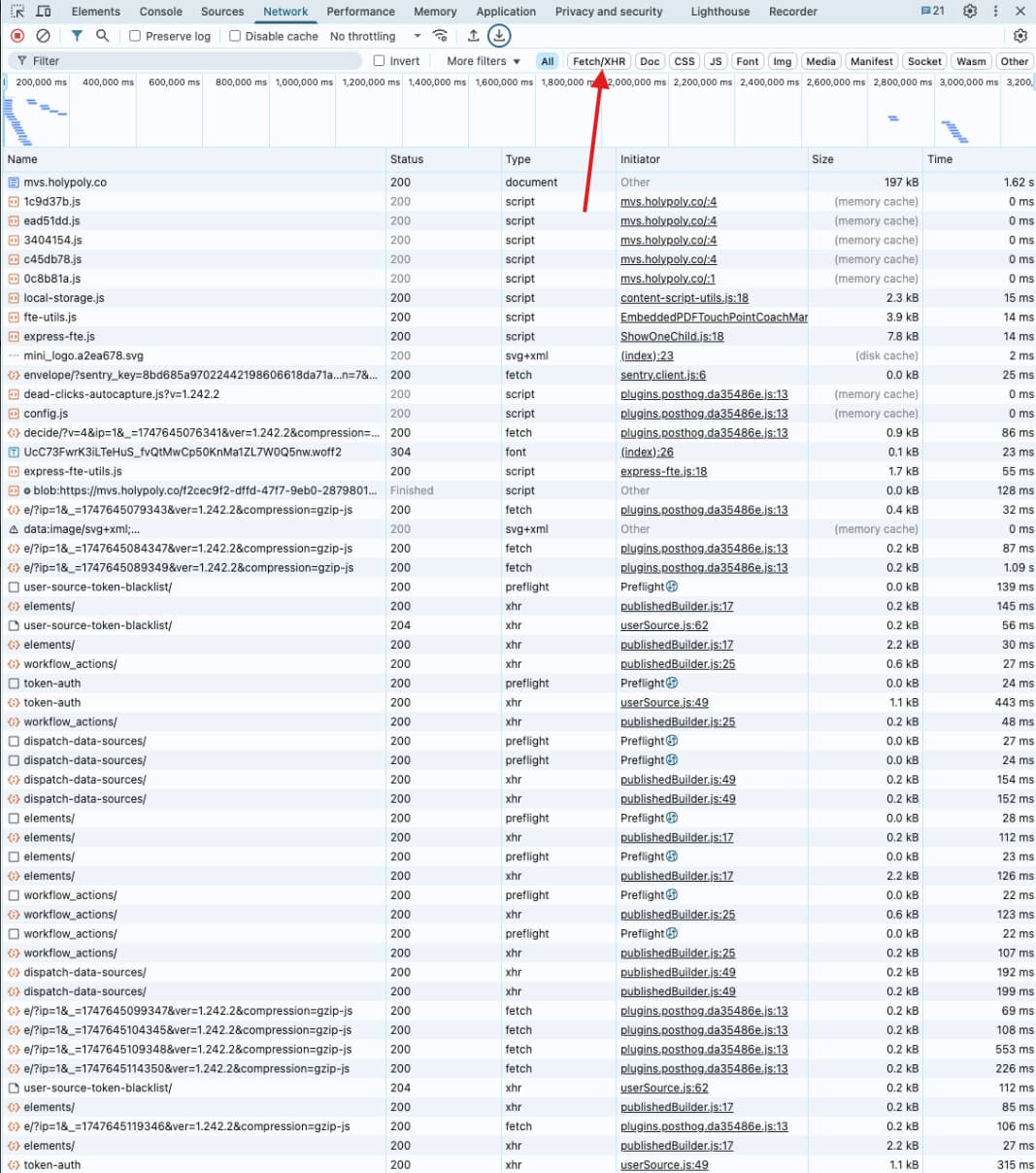1036x1173 pixels.
Task: Open the Application tab
Action: click(x=506, y=12)
